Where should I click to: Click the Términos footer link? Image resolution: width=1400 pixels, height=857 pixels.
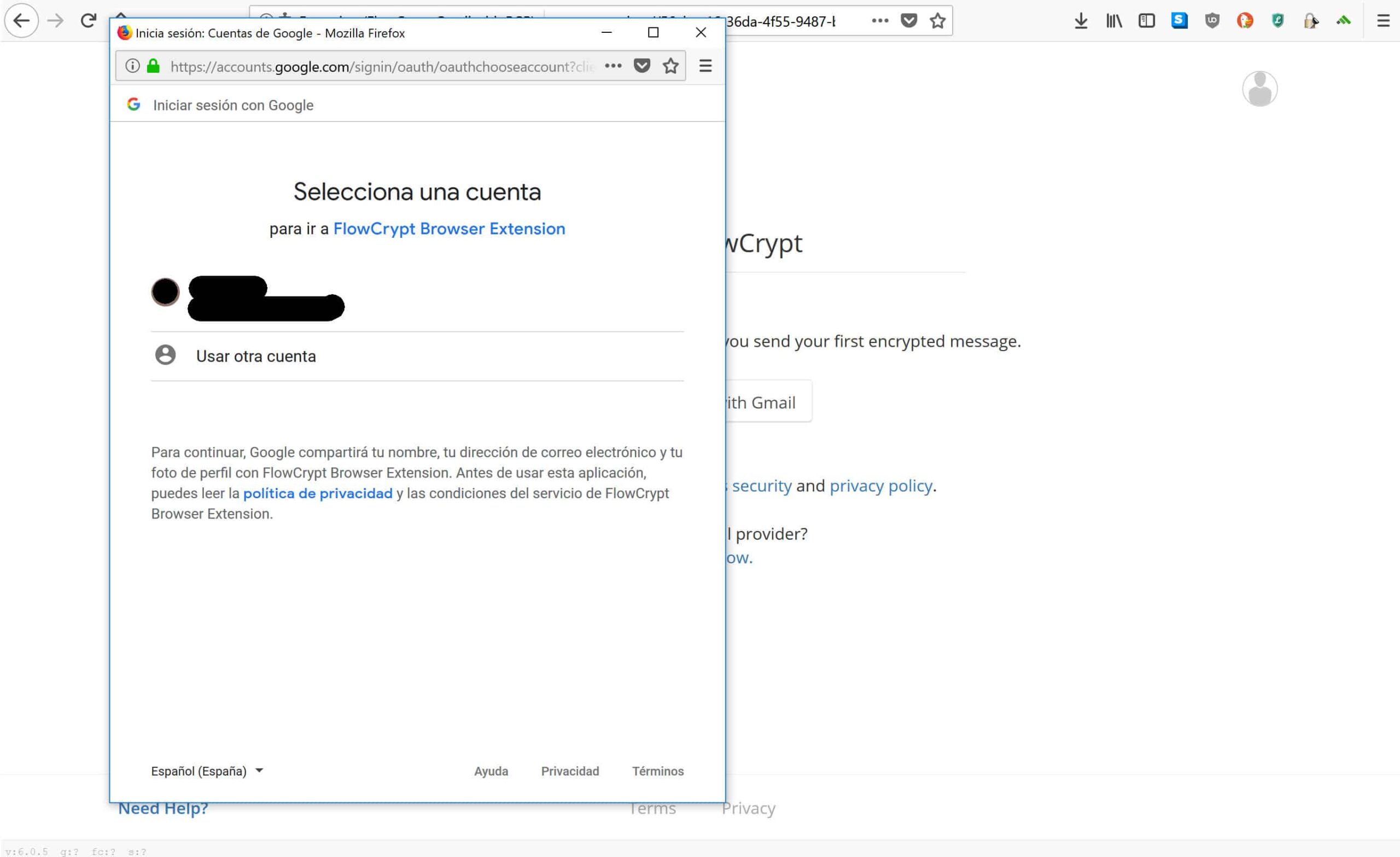(x=658, y=771)
